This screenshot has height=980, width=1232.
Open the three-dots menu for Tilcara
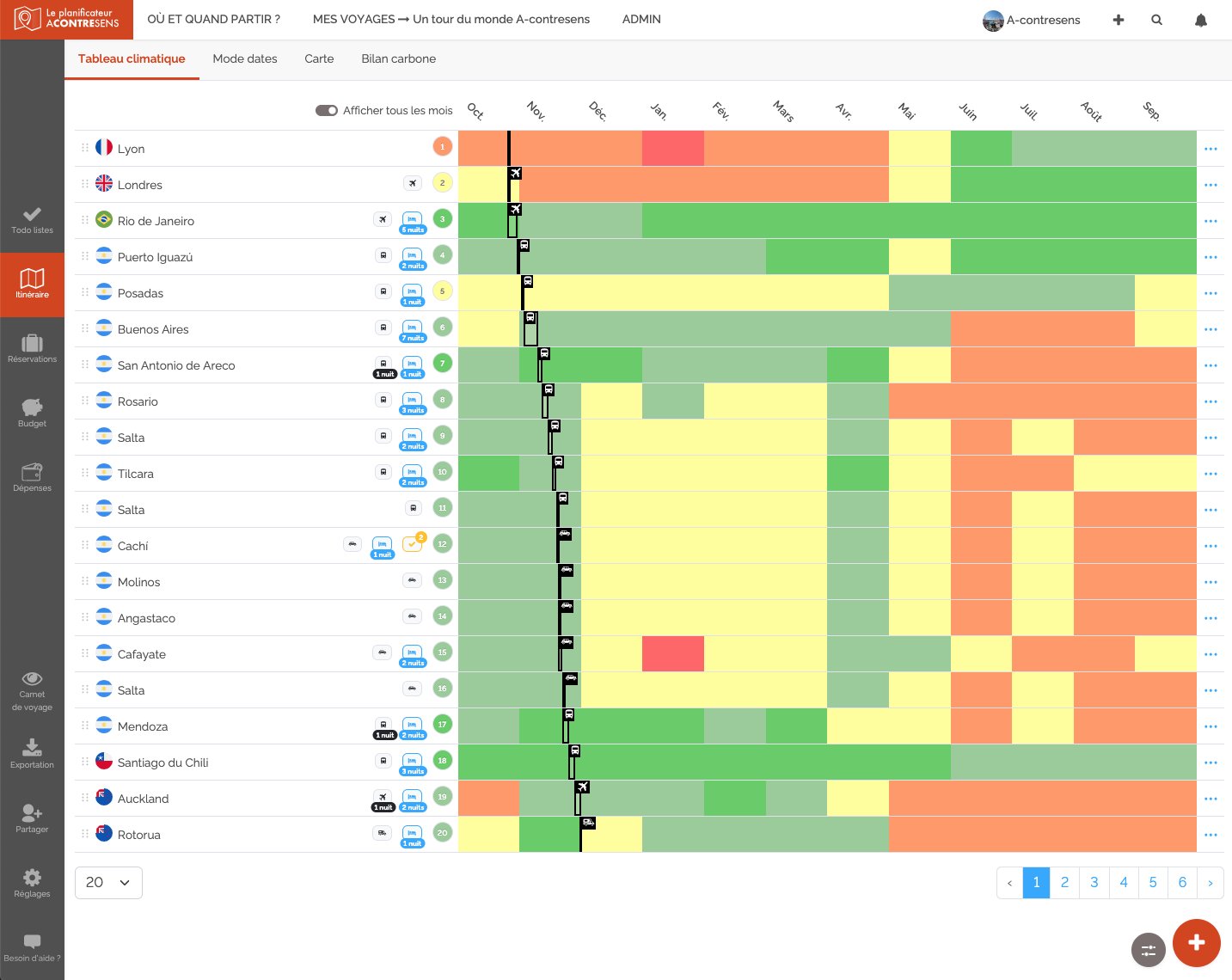pyautogui.click(x=1211, y=474)
